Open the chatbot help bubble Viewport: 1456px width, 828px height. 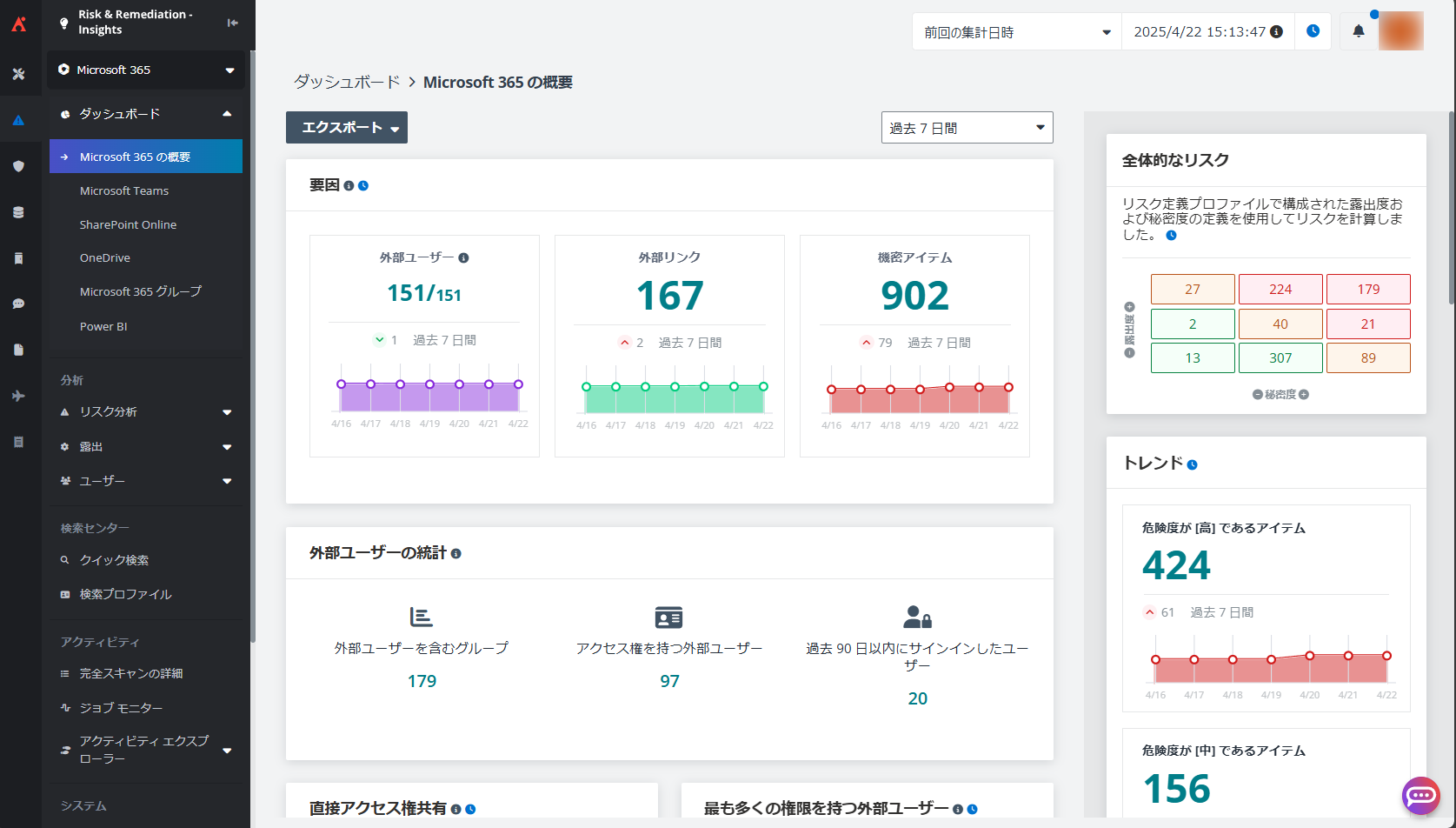click(1420, 795)
